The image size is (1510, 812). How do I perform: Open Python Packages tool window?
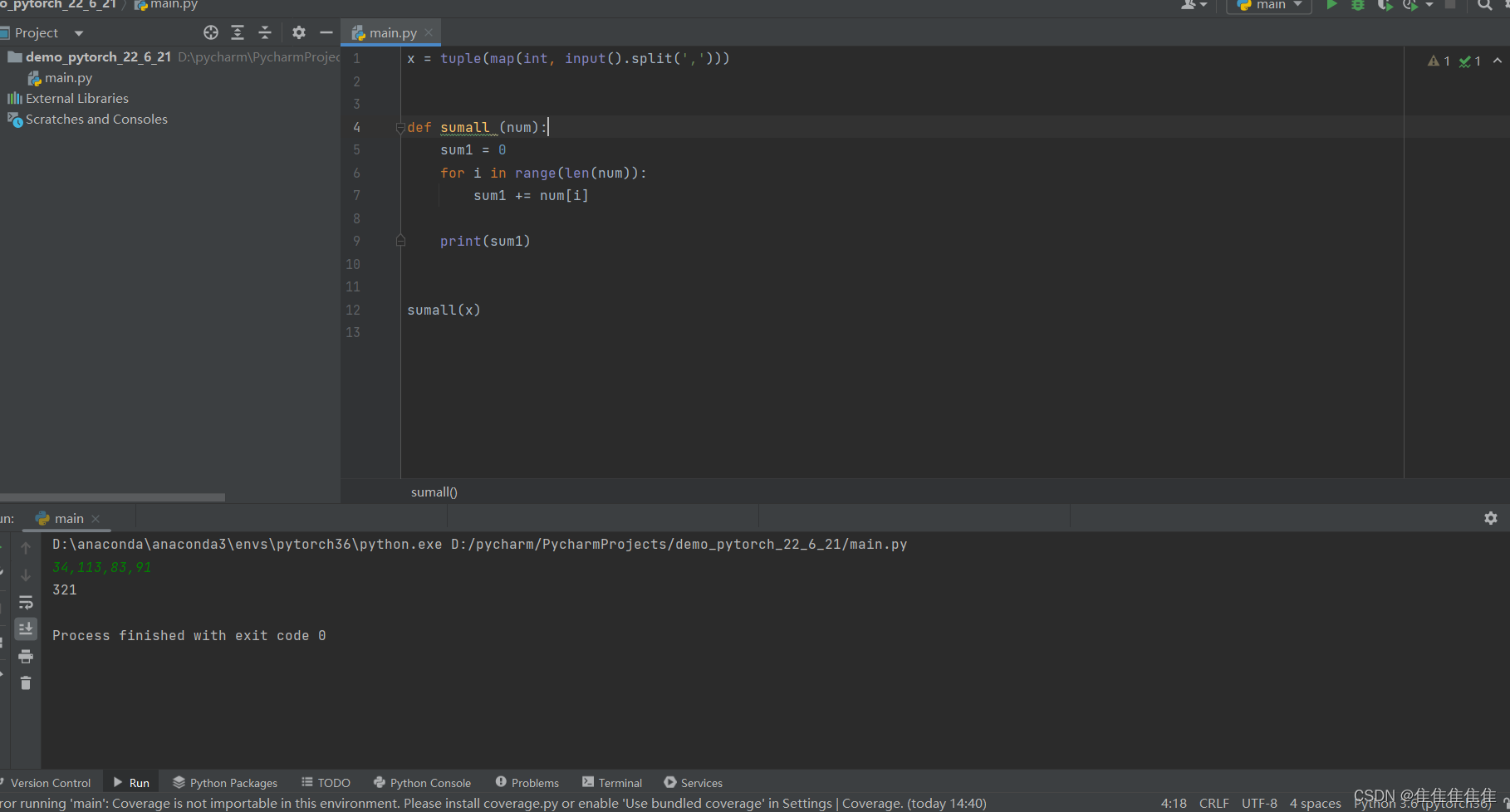[225, 783]
